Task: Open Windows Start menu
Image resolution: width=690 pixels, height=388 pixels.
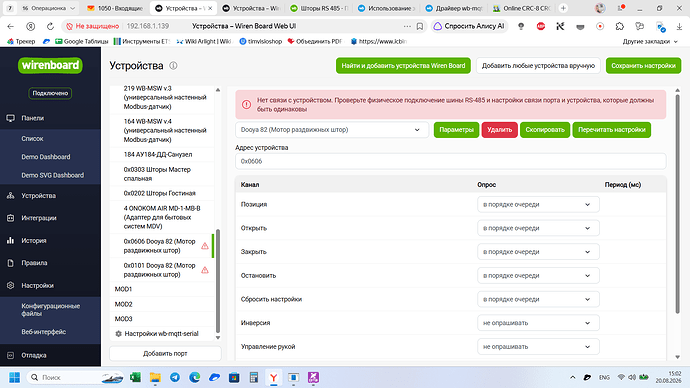Action: coord(15,377)
